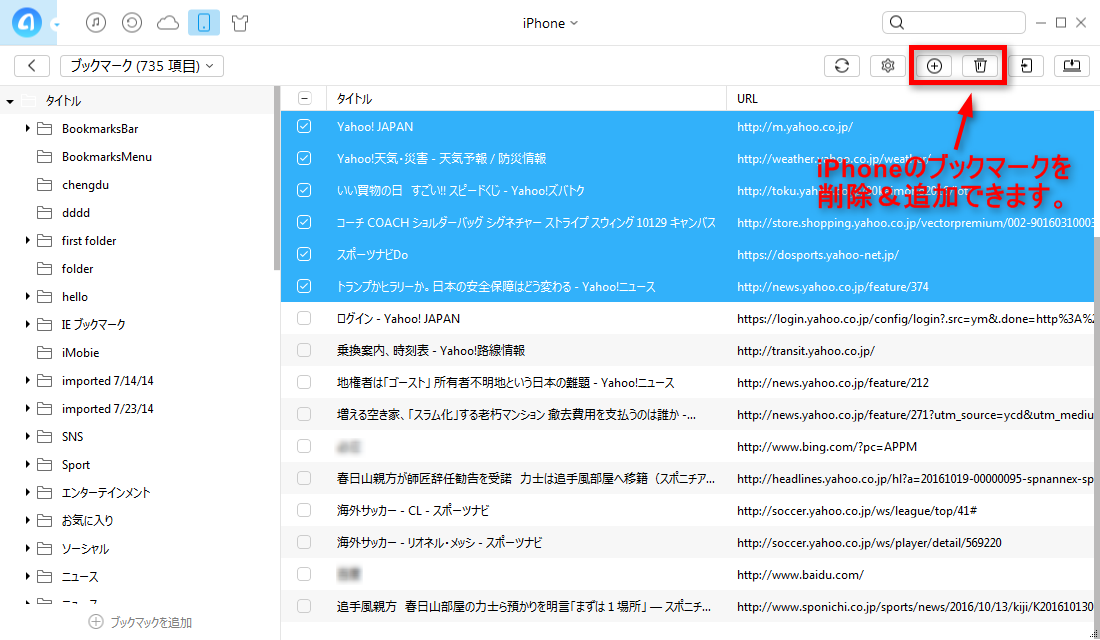The height and width of the screenshot is (640, 1100).
Task: Select the ソーシャル folder
Action: [x=85, y=549]
